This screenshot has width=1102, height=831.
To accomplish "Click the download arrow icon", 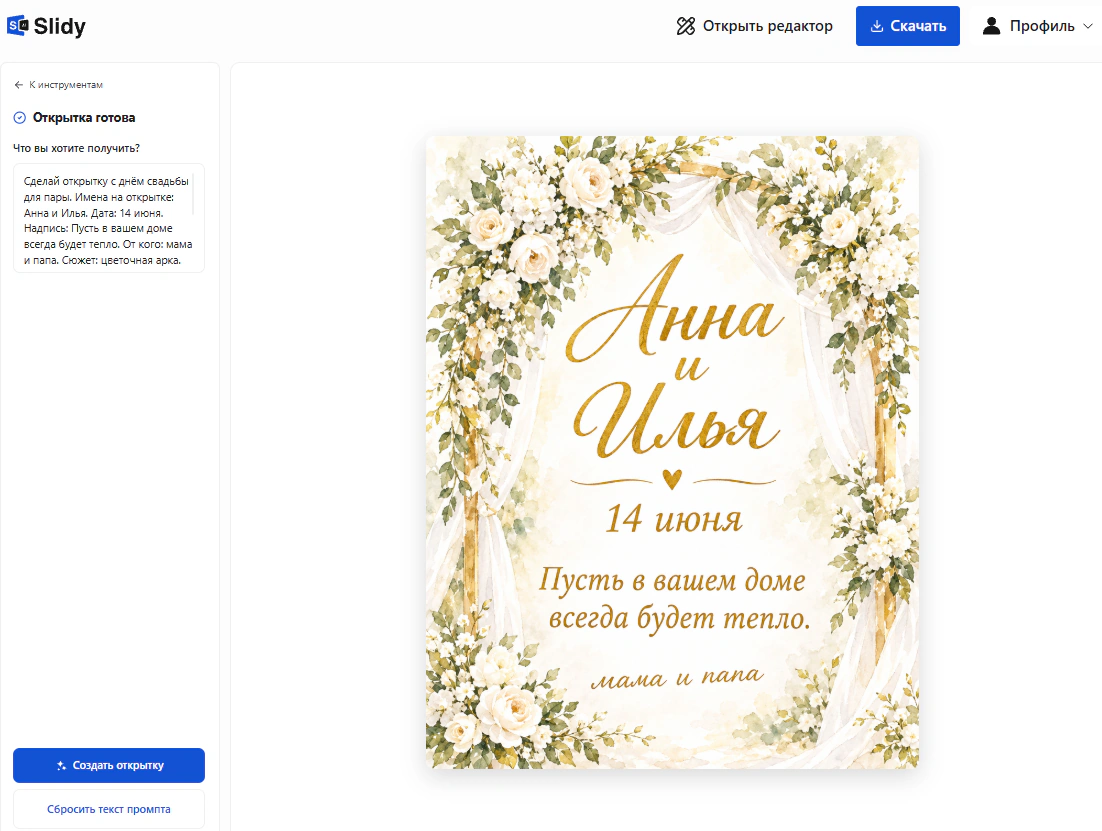I will point(876,26).
